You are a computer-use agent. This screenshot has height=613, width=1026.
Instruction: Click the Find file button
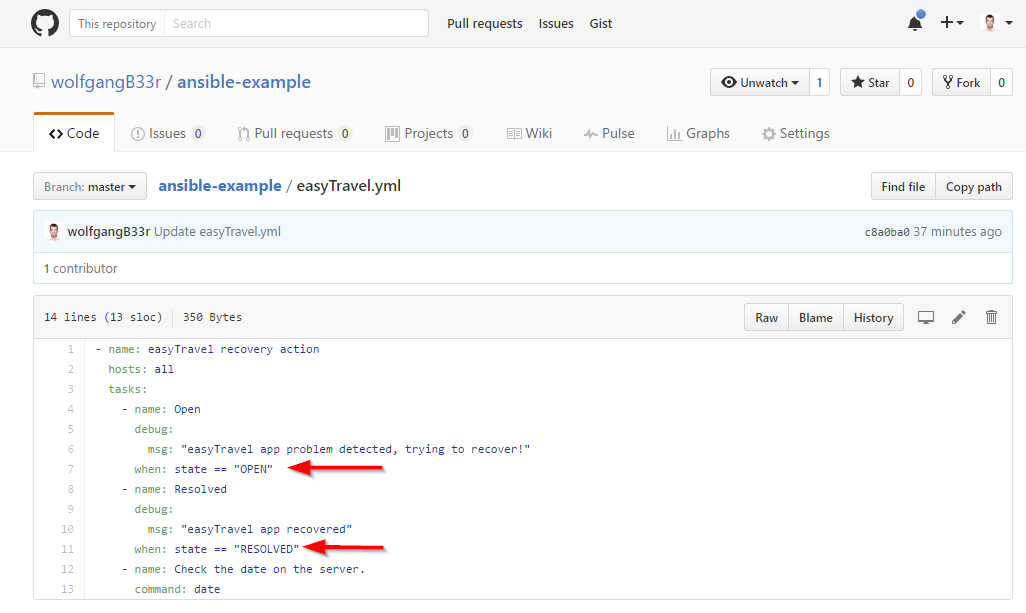pyautogui.click(x=903, y=186)
